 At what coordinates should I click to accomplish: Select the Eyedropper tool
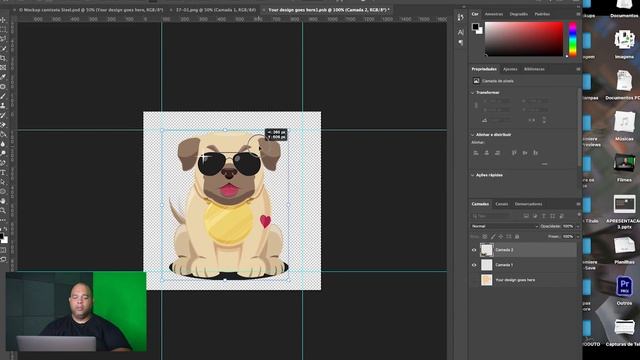coord(3,77)
